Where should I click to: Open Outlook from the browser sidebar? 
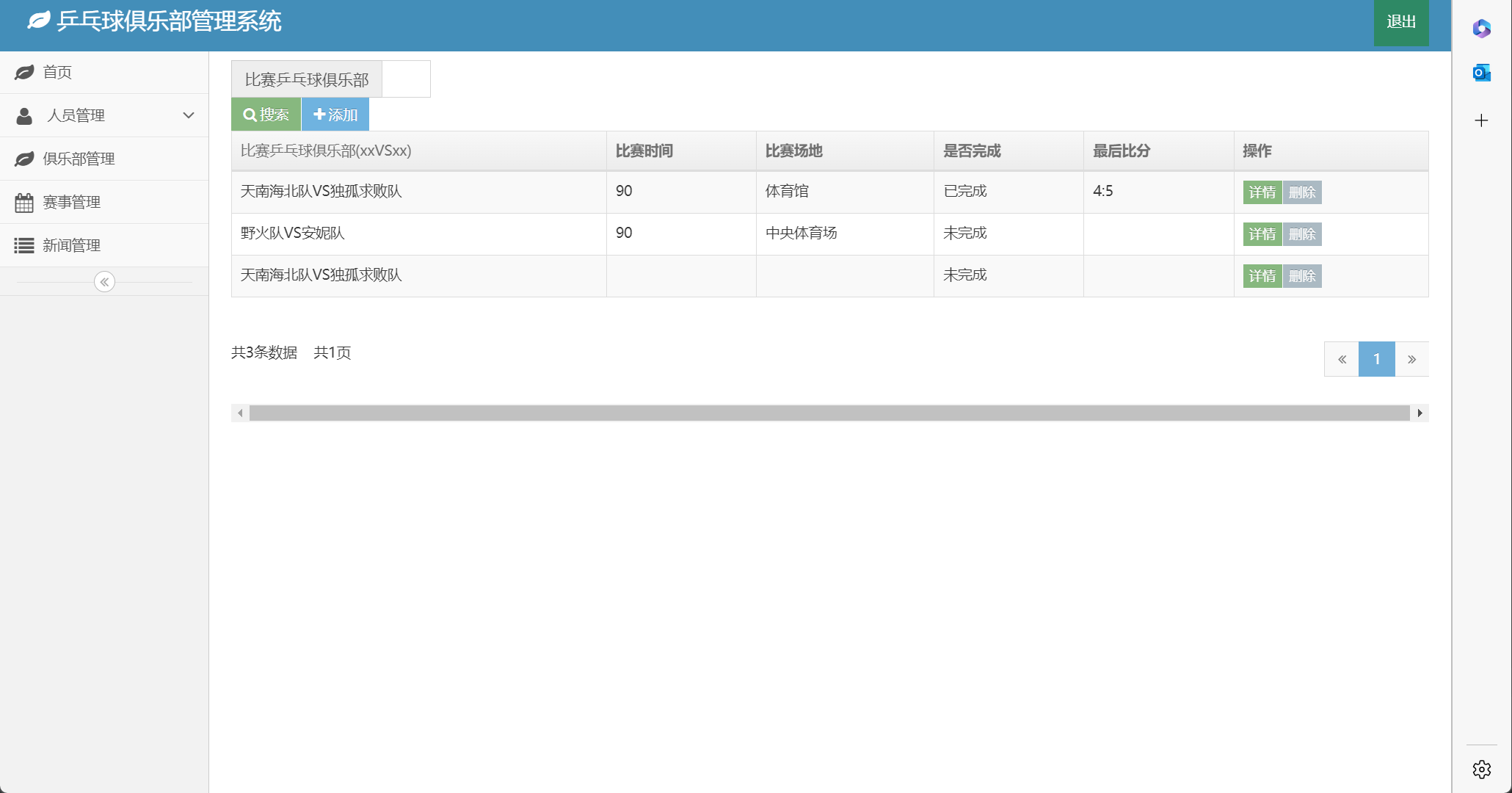click(1482, 73)
